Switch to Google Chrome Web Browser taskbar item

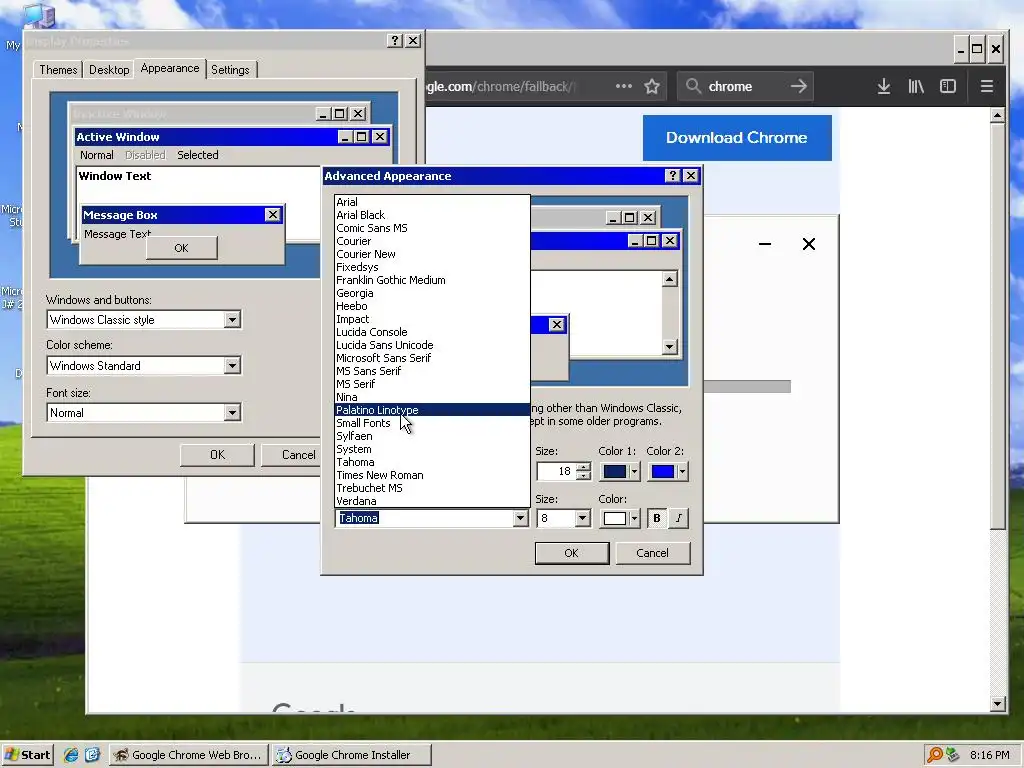(189, 755)
